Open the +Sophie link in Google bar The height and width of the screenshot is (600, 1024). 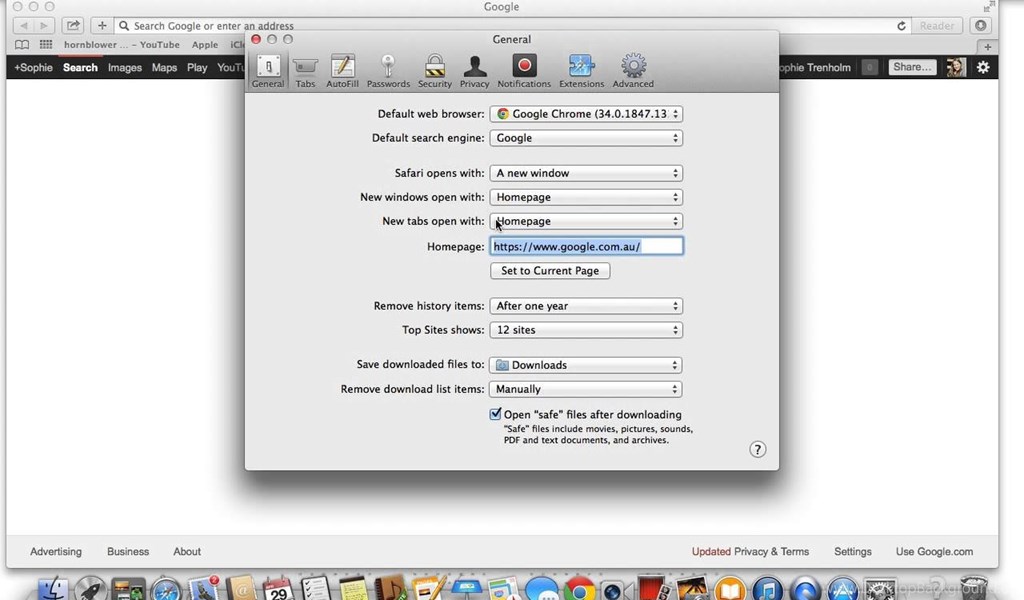coord(33,67)
